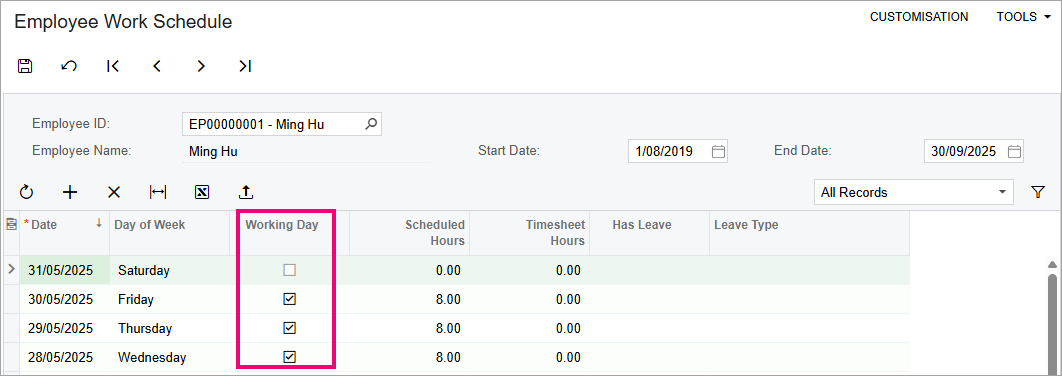Fit grid columns to width
The height and width of the screenshot is (376, 1062).
(x=158, y=192)
